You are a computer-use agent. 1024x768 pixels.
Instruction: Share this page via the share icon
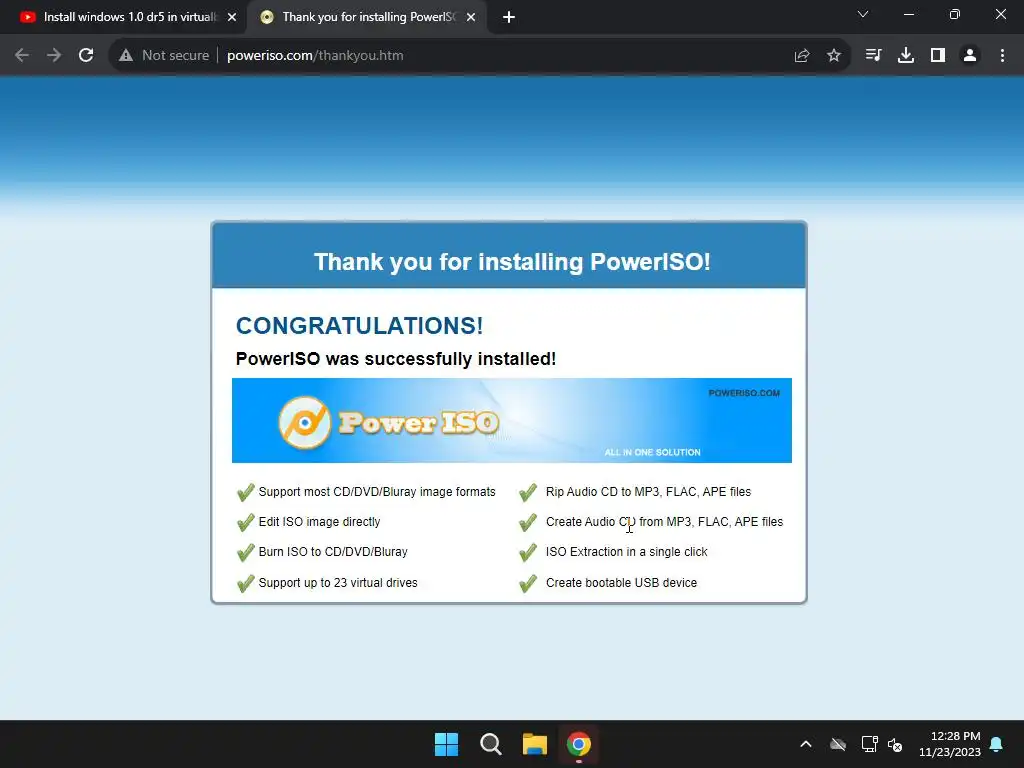point(802,56)
